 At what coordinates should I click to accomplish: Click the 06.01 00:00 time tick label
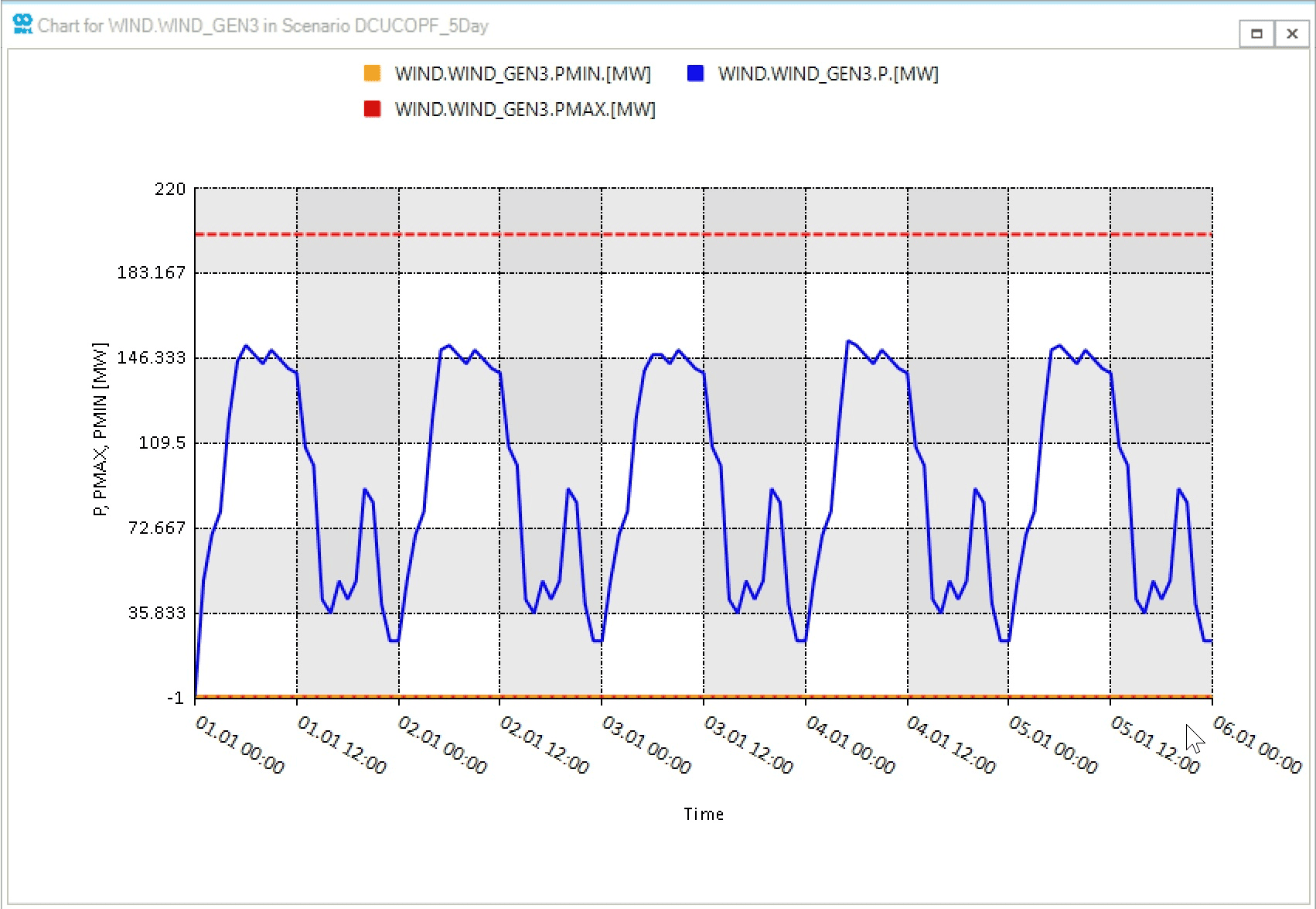click(x=1257, y=744)
